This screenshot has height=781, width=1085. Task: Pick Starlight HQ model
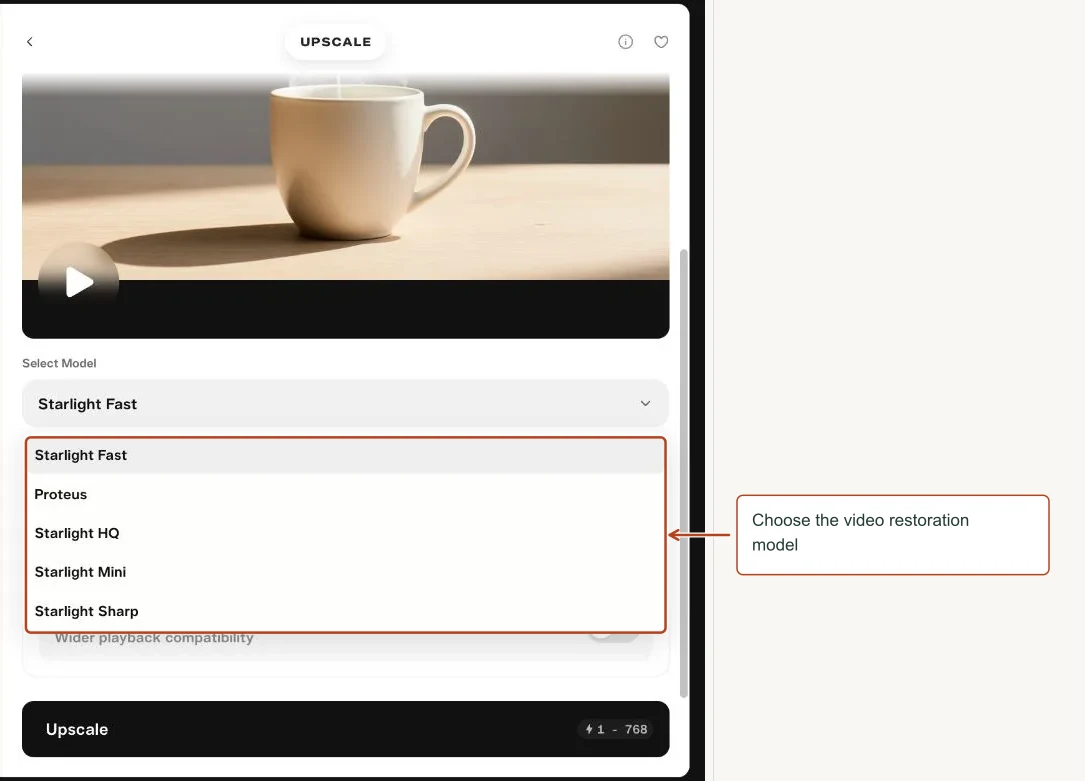345,533
